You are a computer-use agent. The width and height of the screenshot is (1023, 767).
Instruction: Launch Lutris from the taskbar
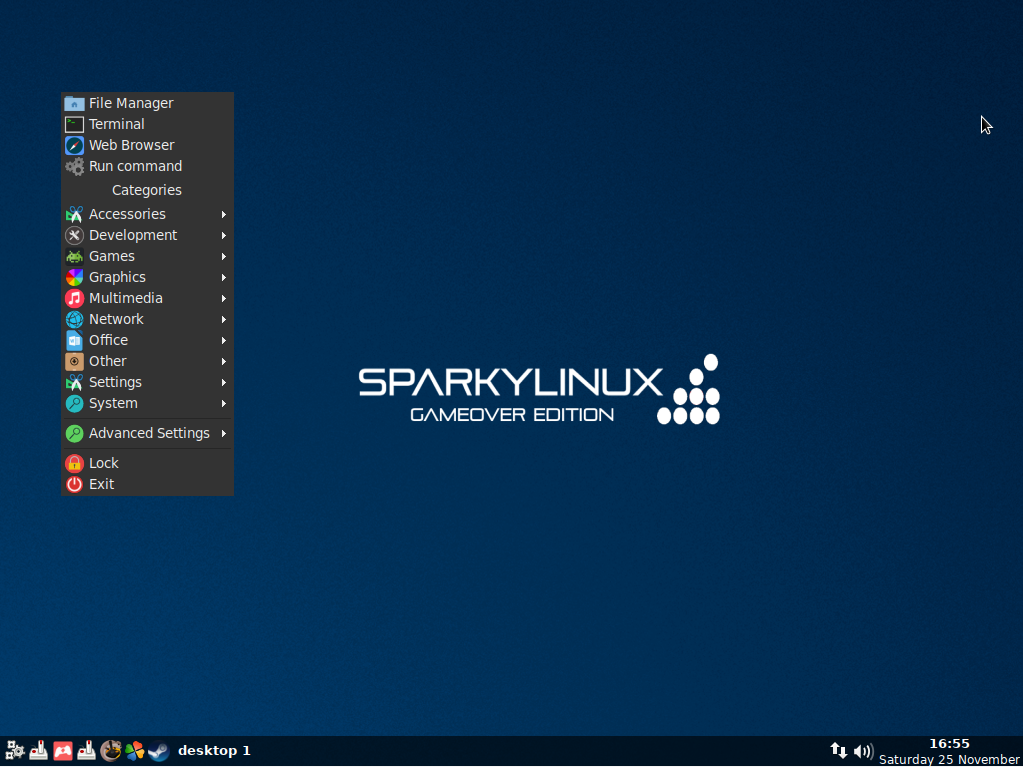pyautogui.click(x=110, y=751)
